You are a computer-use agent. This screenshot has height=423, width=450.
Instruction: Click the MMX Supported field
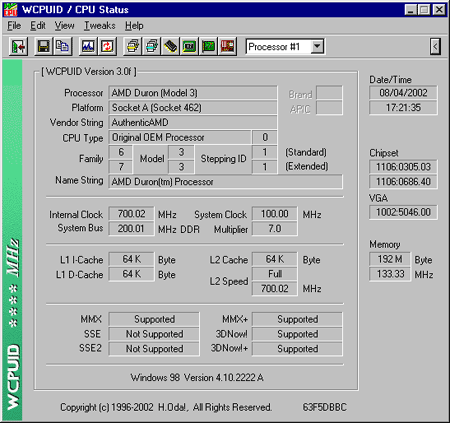[154, 319]
